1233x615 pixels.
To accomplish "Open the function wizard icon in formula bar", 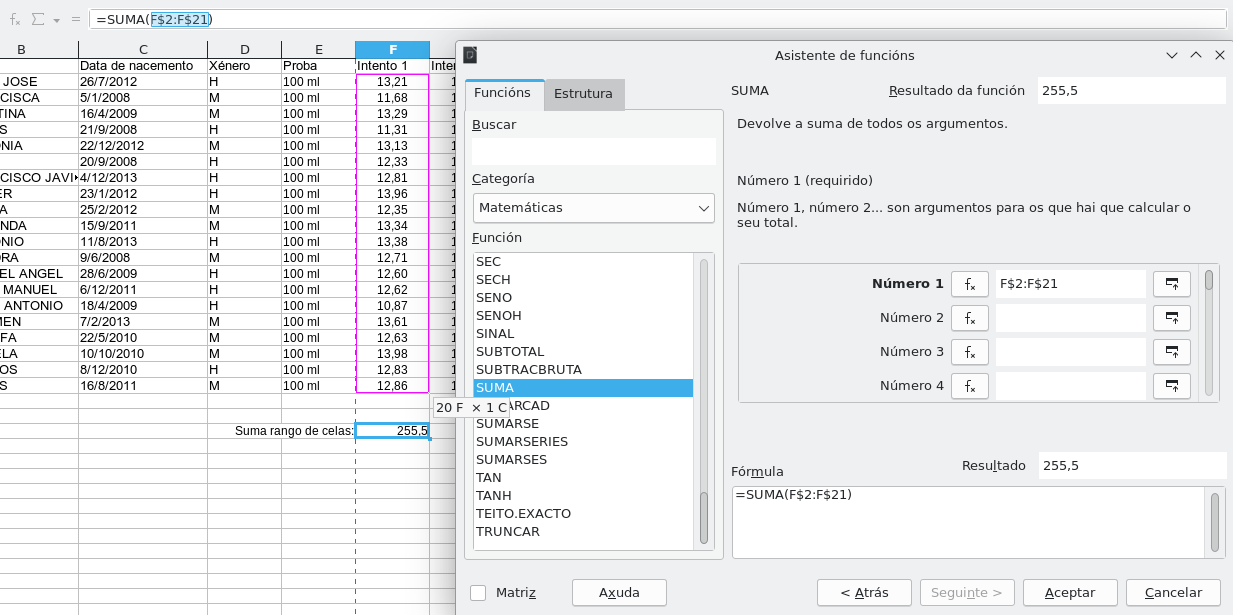I will point(15,19).
